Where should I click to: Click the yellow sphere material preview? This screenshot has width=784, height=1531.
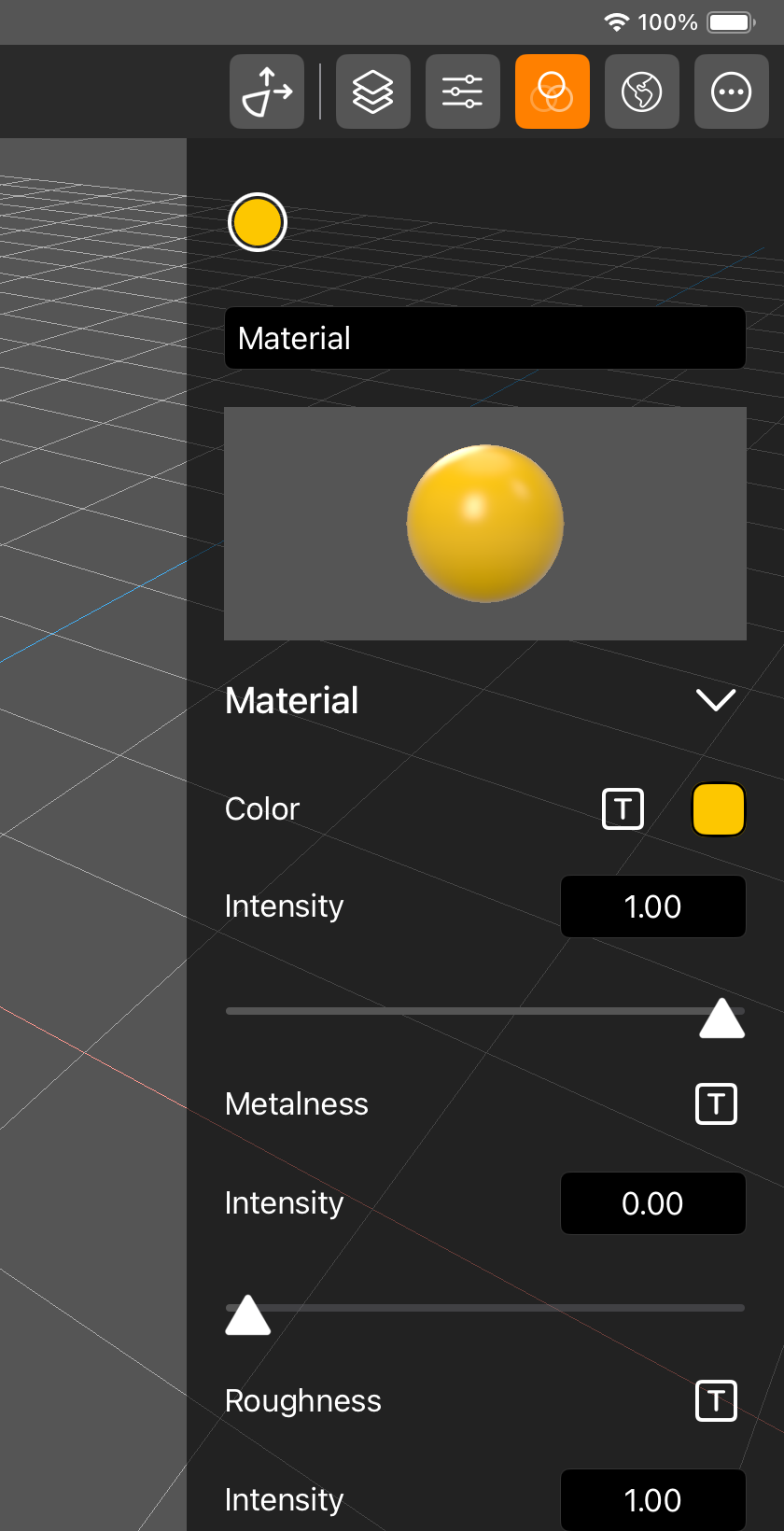click(485, 524)
